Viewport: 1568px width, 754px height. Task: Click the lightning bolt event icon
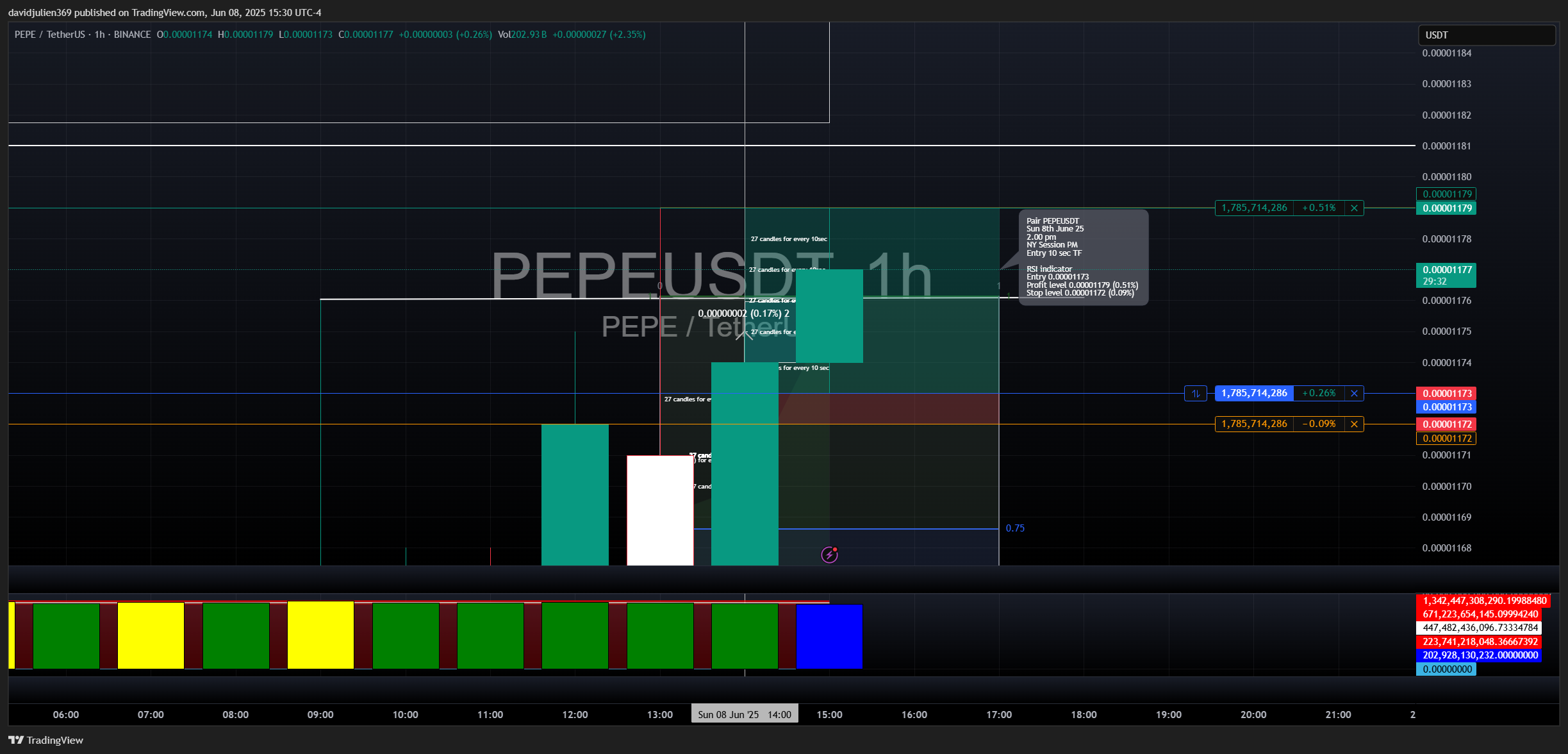[830, 554]
